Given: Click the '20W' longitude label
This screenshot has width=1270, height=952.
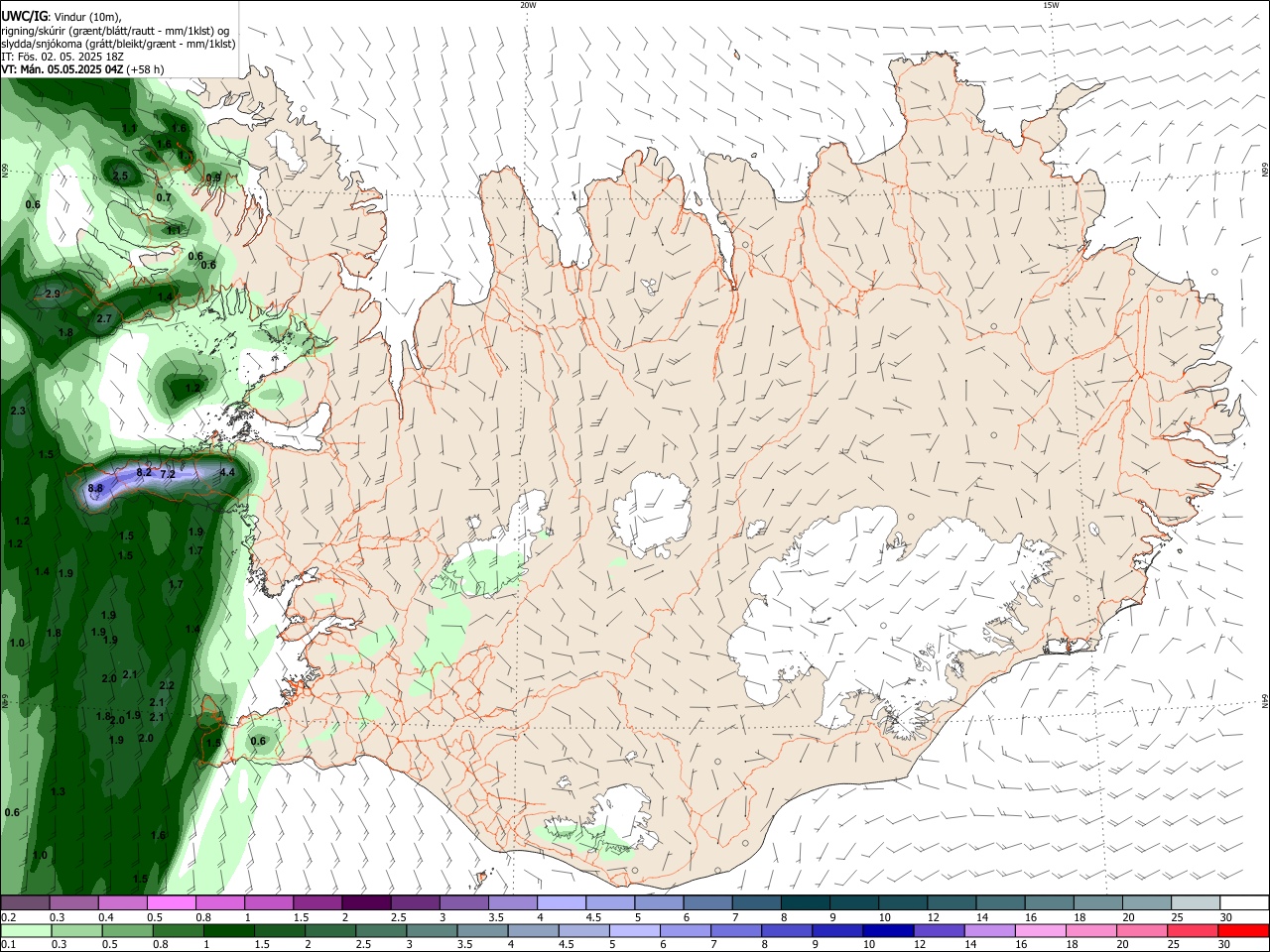Looking at the screenshot, I should (529, 5).
